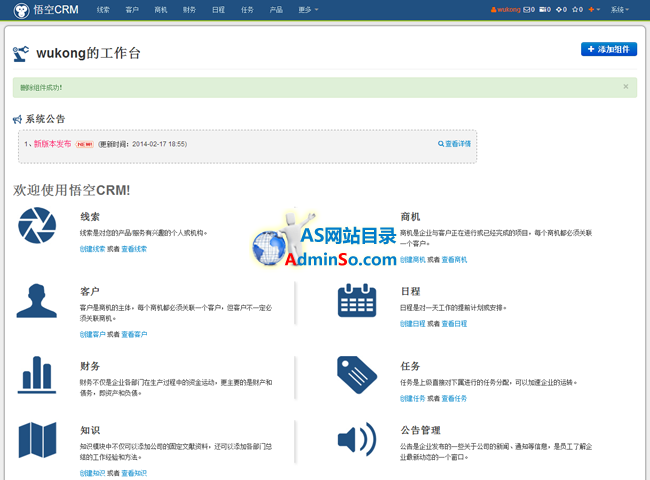This screenshot has width=650, height=480.
Task: Open the wukong user profile link
Action: click(506, 10)
